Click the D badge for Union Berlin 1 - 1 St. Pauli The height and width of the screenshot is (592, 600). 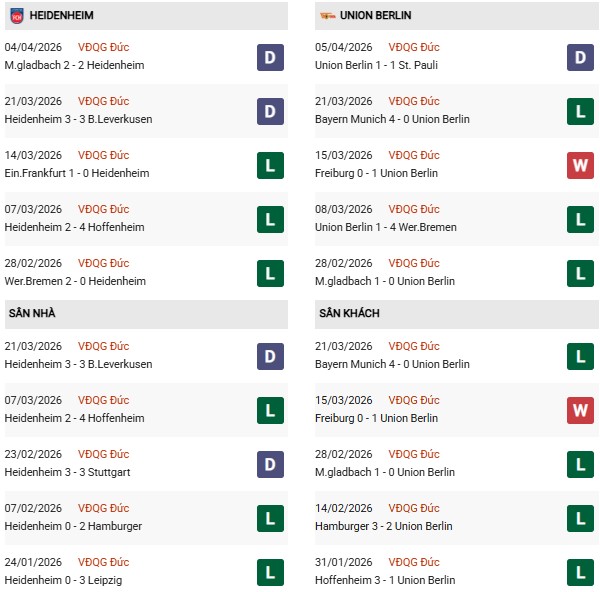click(x=581, y=58)
